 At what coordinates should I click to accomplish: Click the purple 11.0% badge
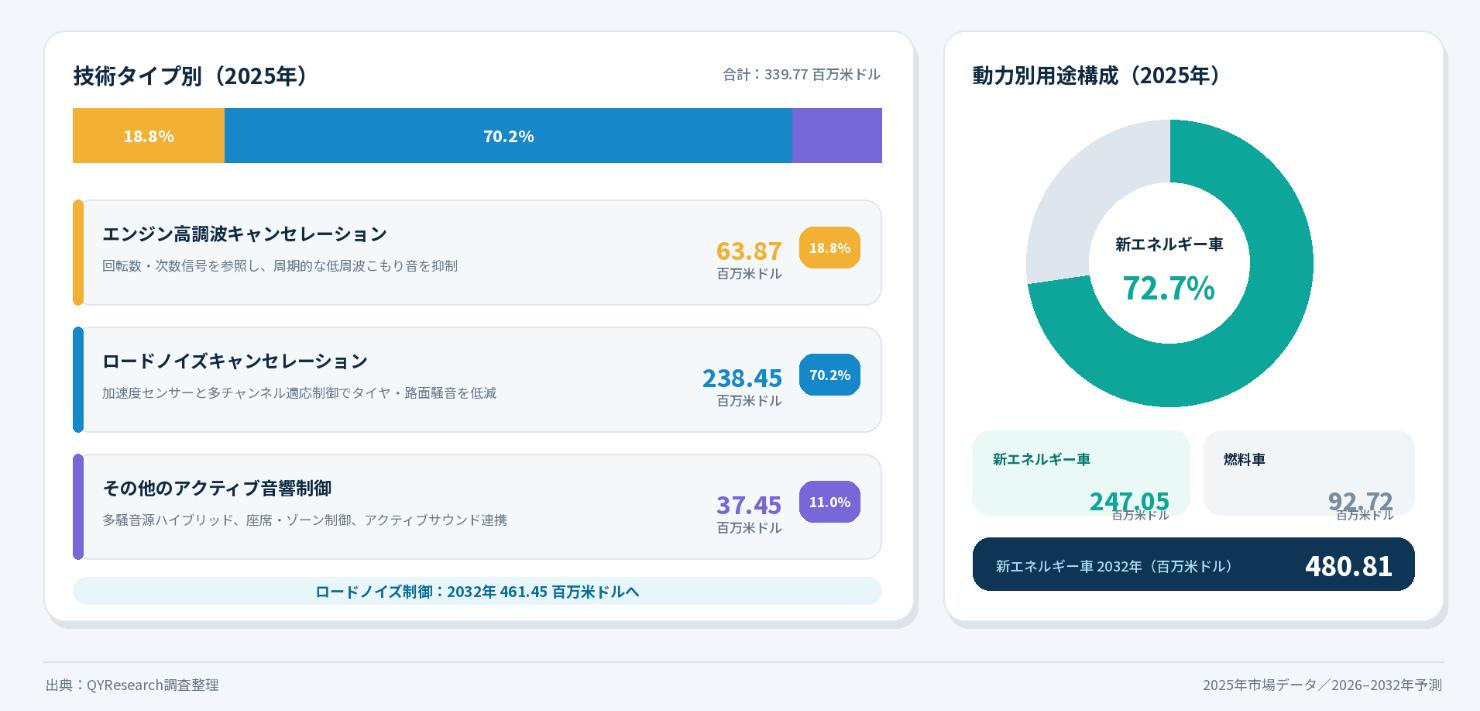(x=830, y=502)
